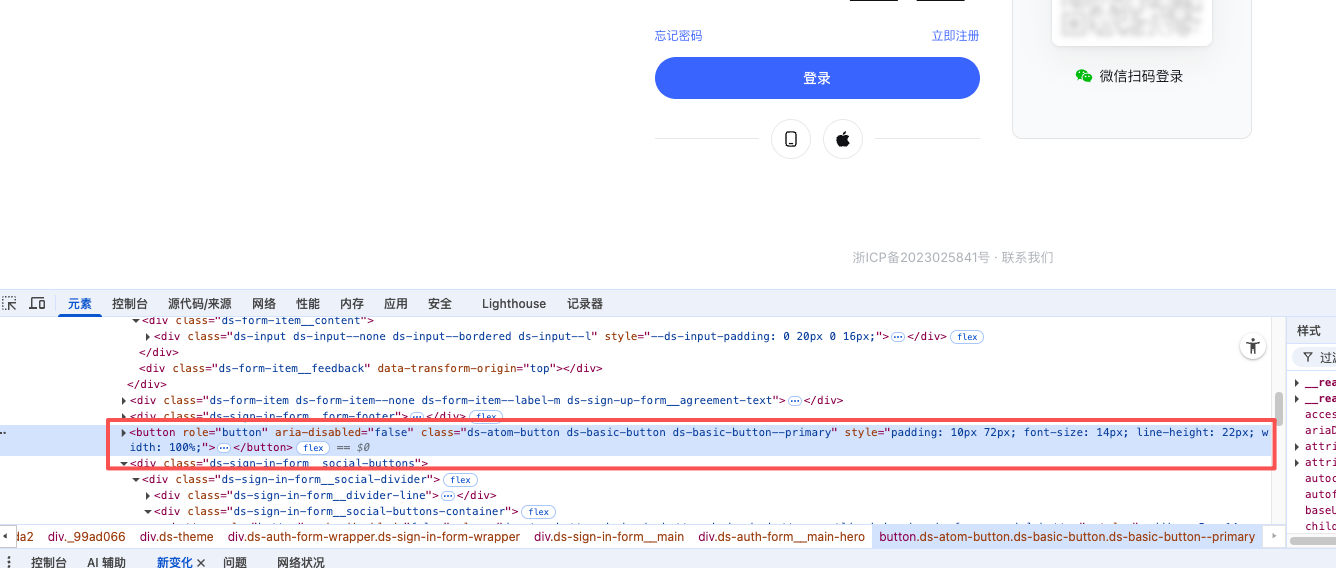Collapse the ds-sign-in-form__social-divider div
Image resolution: width=1336 pixels, height=568 pixels.
click(136, 480)
